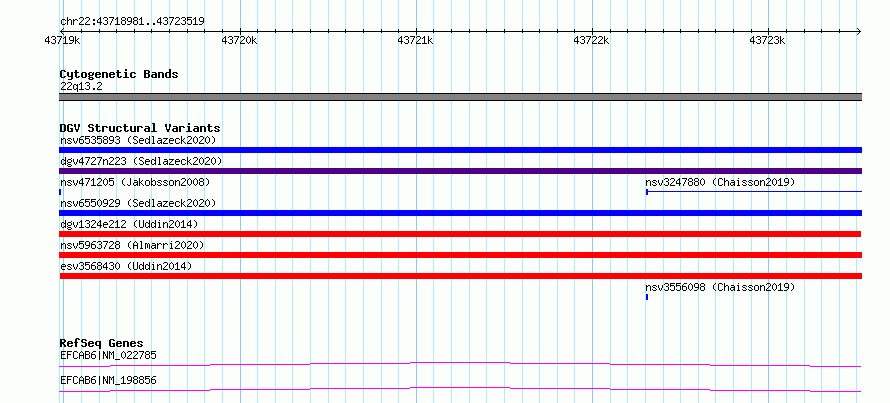
Task: Select the 43720k ruler tick label
Action: (x=239, y=41)
